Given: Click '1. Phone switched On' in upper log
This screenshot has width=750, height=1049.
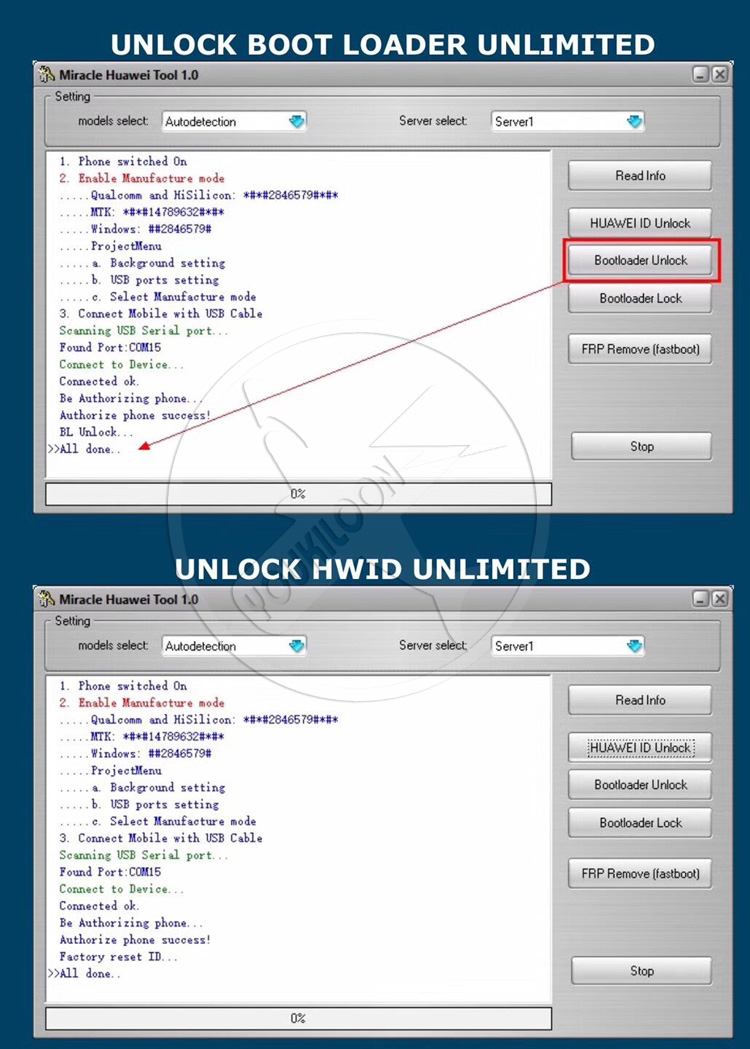Looking at the screenshot, I should pyautogui.click(x=123, y=161).
